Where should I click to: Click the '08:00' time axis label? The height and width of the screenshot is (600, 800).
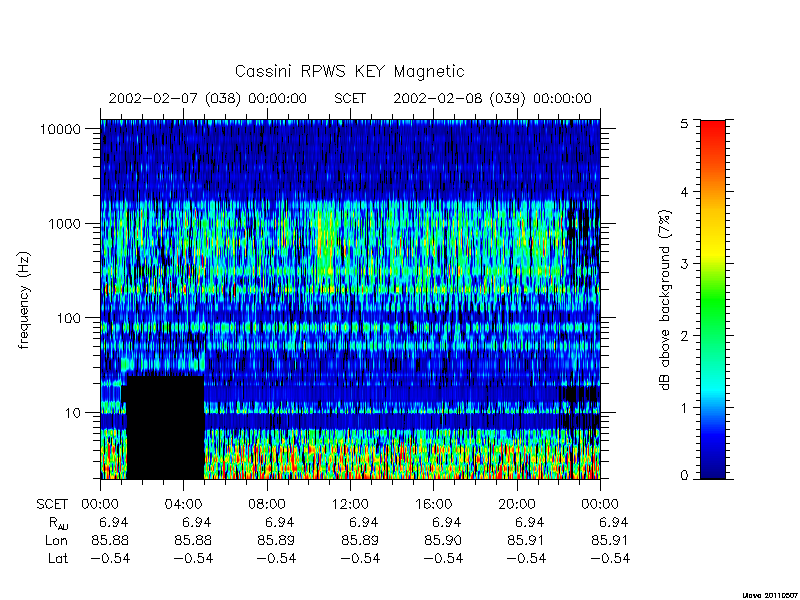tap(267, 505)
